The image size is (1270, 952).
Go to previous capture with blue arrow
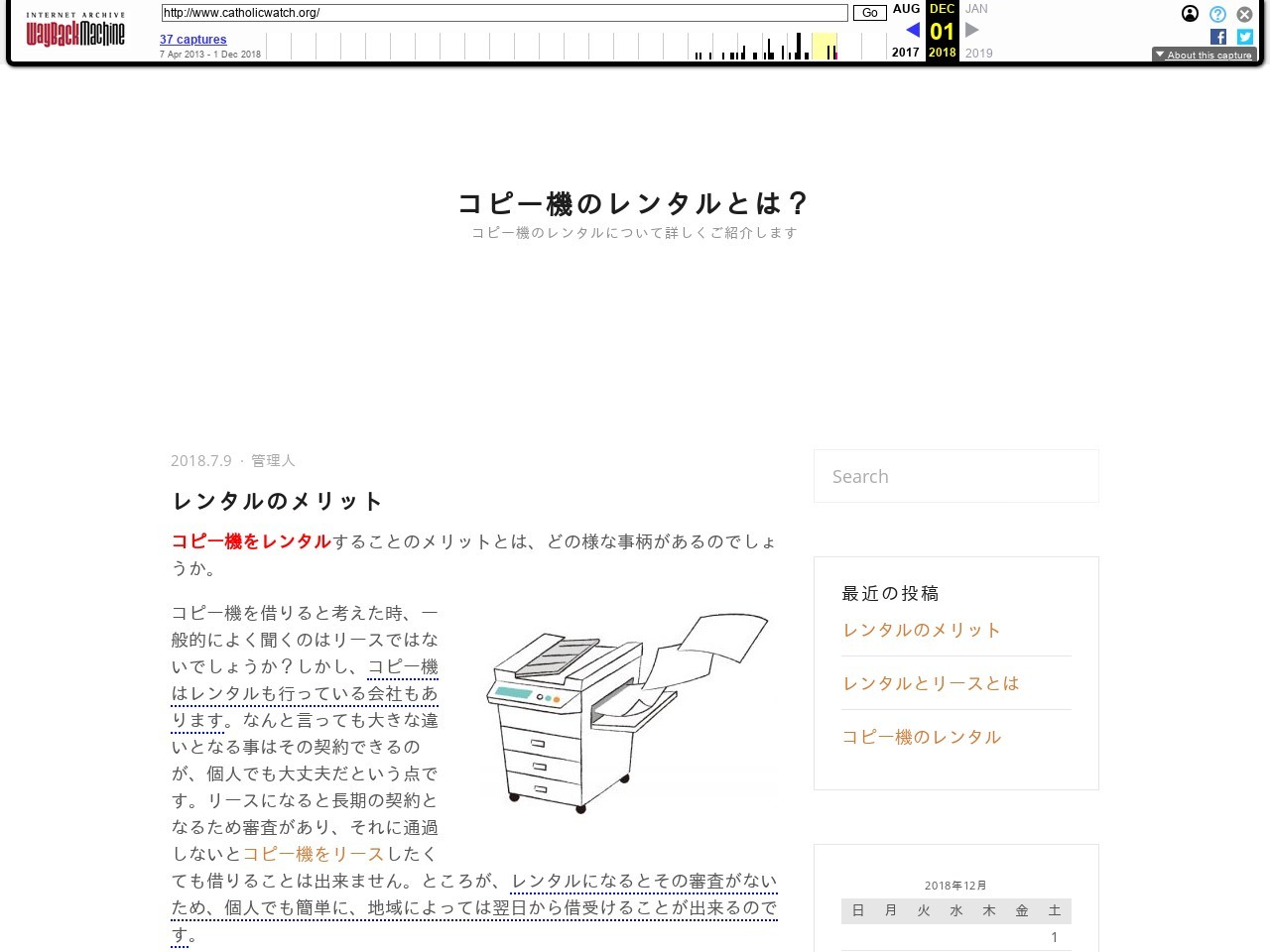[913, 30]
